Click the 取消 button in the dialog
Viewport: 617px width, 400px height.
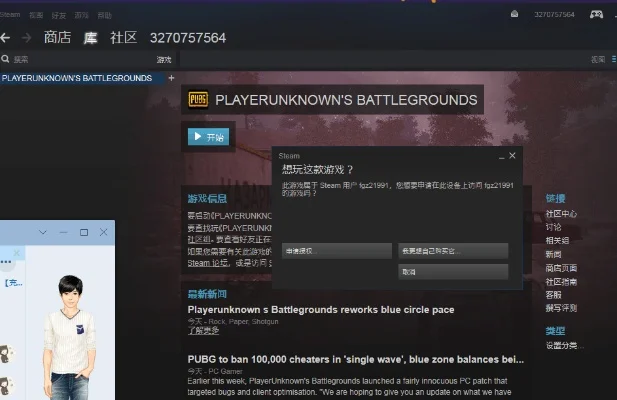453,272
